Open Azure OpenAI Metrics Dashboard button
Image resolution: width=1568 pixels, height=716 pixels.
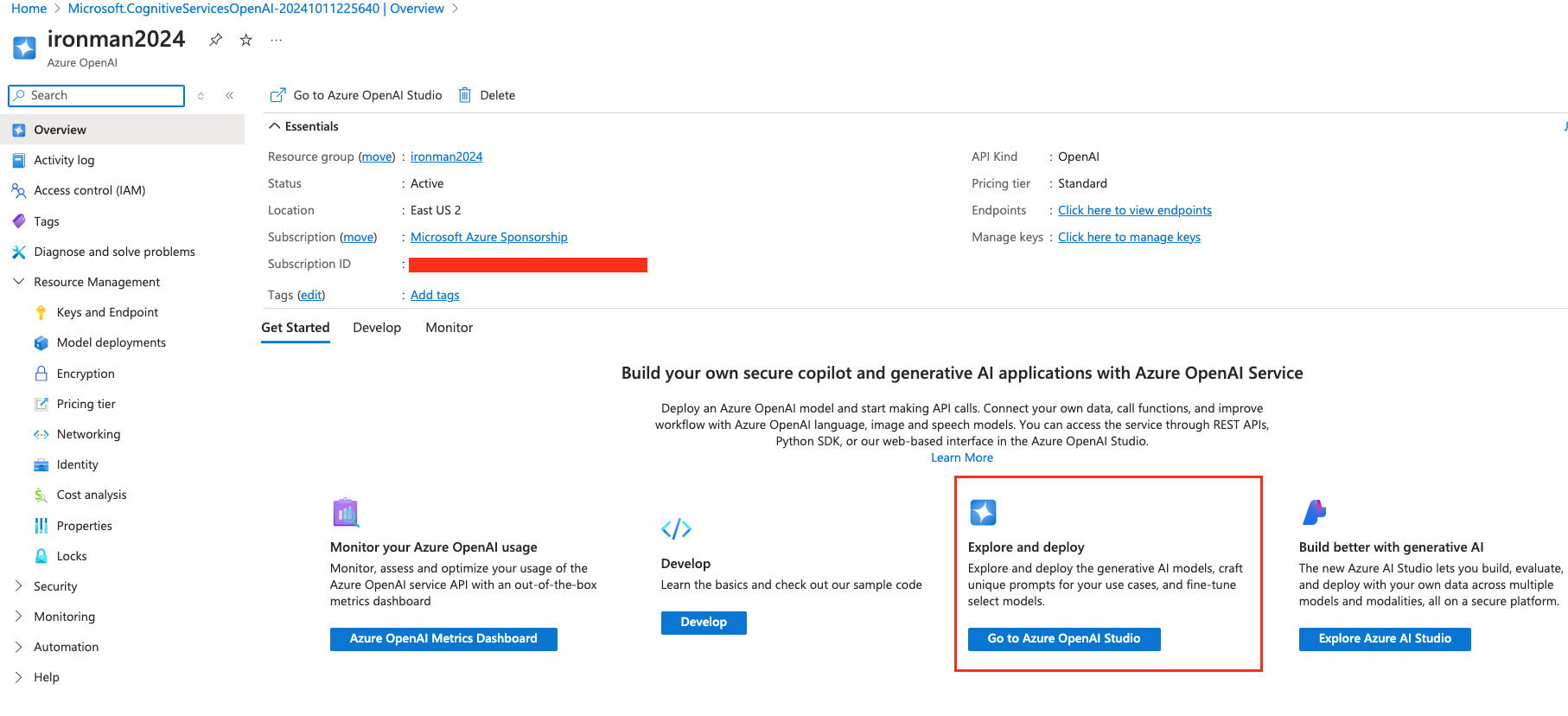[x=443, y=639]
